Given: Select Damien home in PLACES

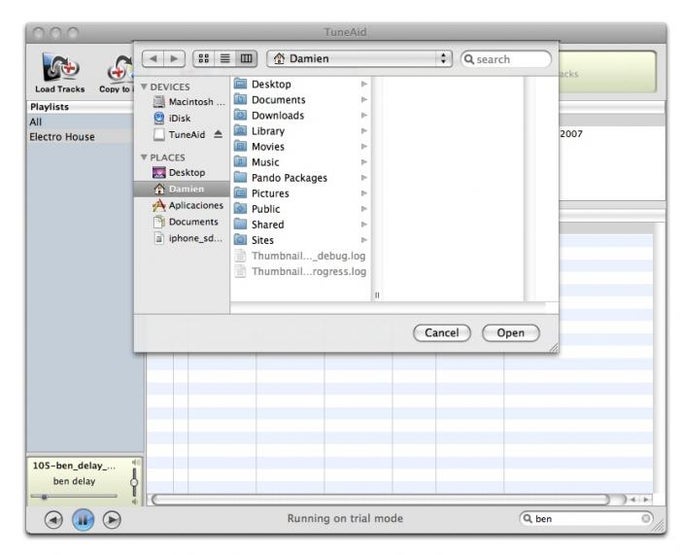Looking at the screenshot, I should [182, 189].
